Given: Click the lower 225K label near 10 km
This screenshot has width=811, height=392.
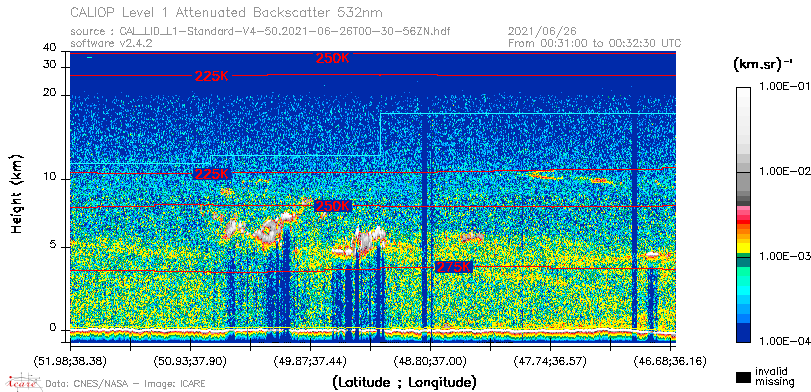Looking at the screenshot, I should pos(212,174).
